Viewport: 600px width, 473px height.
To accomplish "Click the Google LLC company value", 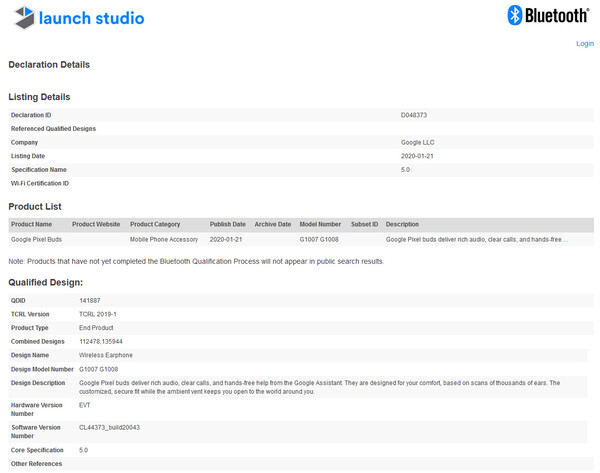I will point(417,142).
